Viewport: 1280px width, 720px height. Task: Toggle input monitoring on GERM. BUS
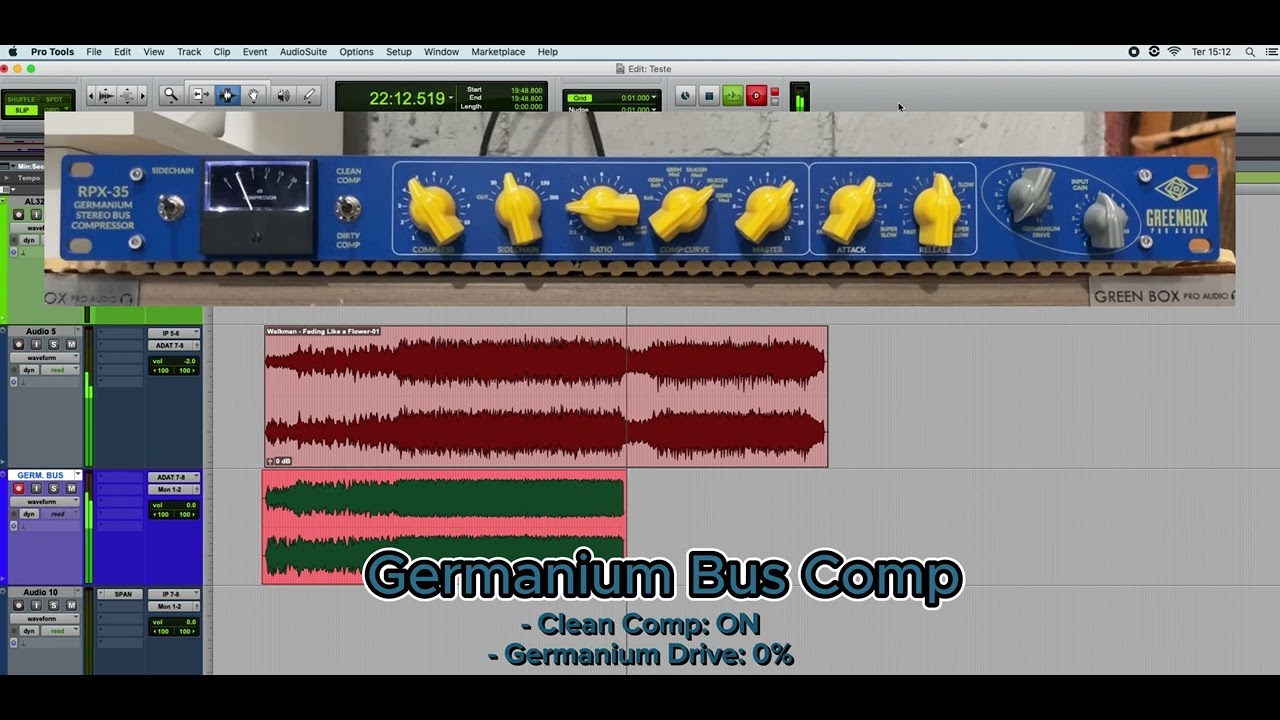(36, 488)
